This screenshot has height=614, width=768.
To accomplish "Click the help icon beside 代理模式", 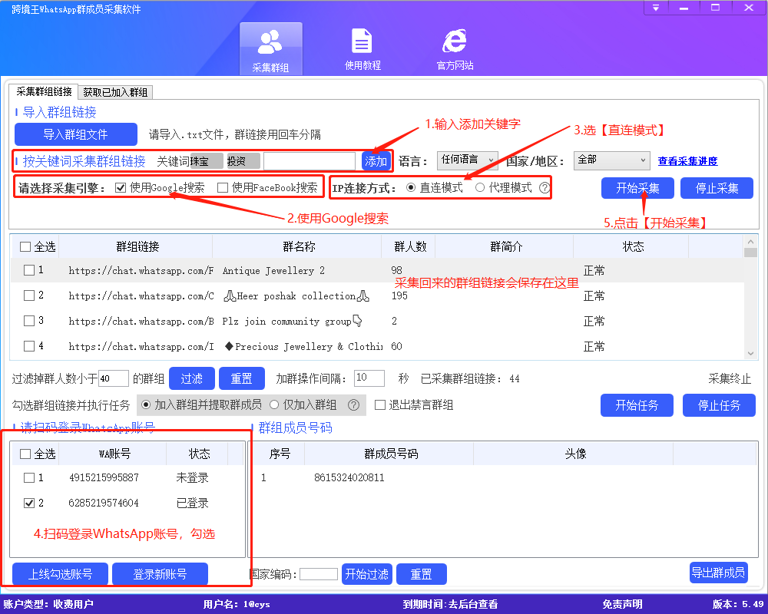I will point(544,188).
